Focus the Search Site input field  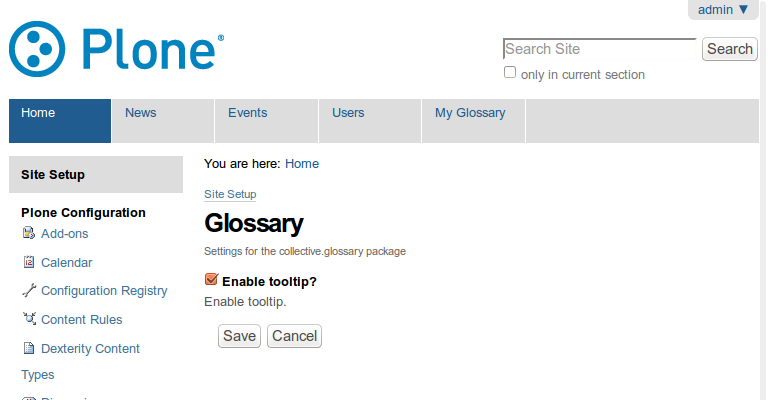point(600,49)
